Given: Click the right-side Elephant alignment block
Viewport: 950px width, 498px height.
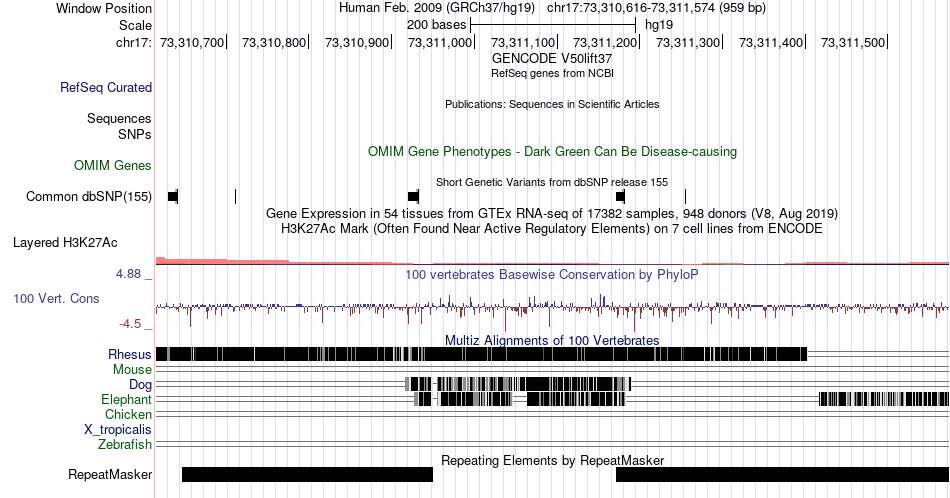Looking at the screenshot, I should tap(884, 399).
